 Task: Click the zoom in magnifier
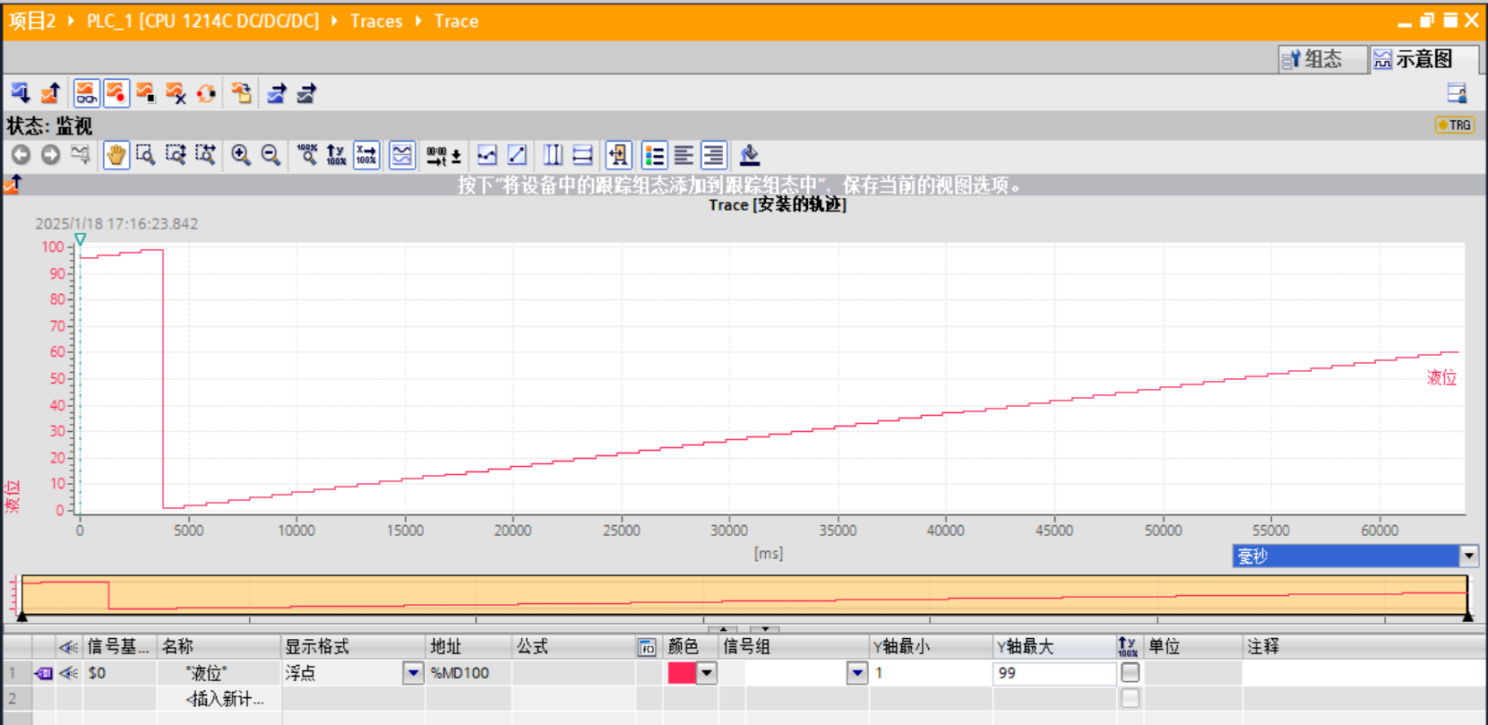(x=241, y=155)
